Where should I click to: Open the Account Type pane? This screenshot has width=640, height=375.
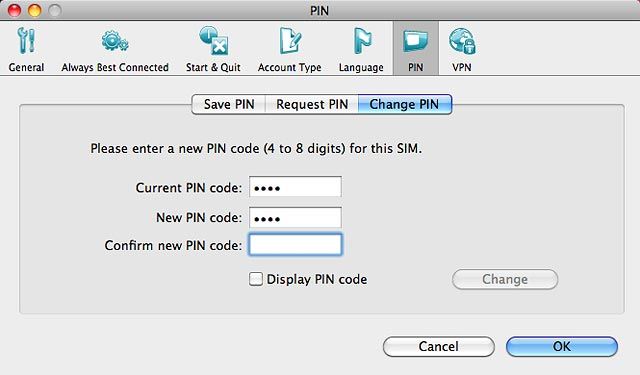289,49
